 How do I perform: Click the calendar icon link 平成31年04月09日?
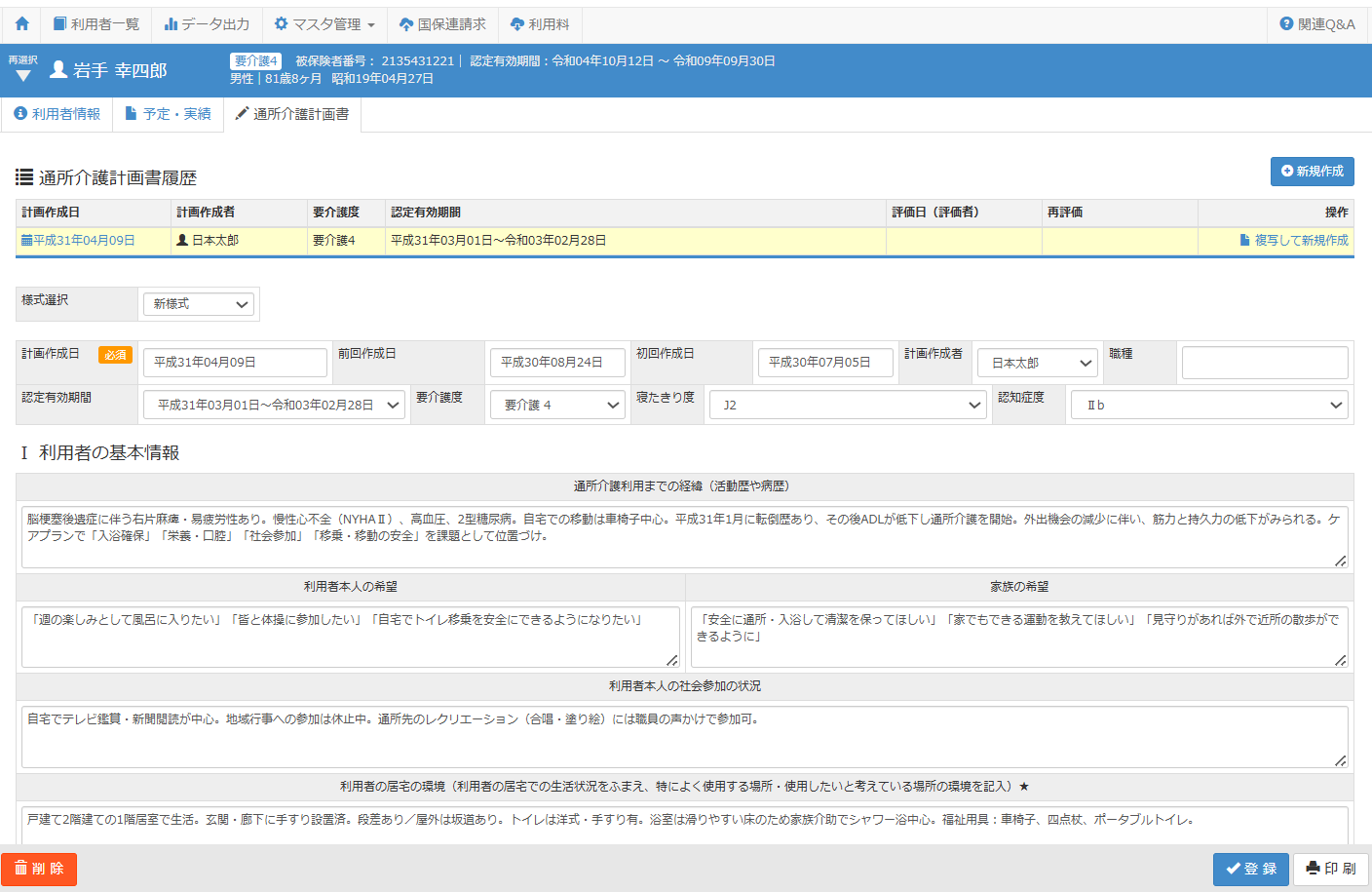[x=78, y=240]
